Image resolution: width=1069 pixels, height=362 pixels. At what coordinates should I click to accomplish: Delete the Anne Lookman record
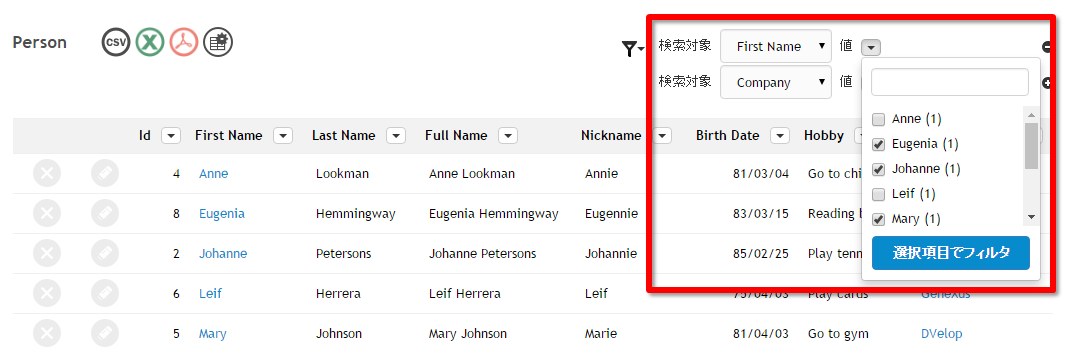click(47, 173)
